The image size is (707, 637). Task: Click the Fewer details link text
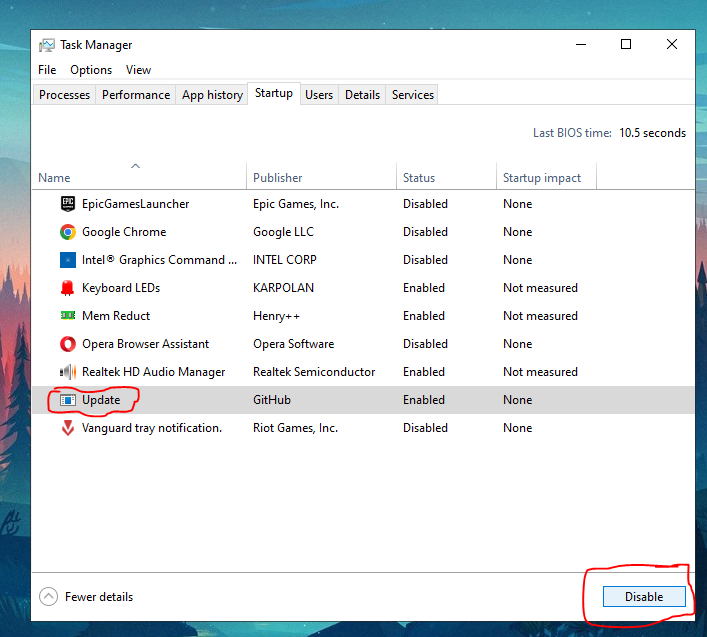point(99,596)
